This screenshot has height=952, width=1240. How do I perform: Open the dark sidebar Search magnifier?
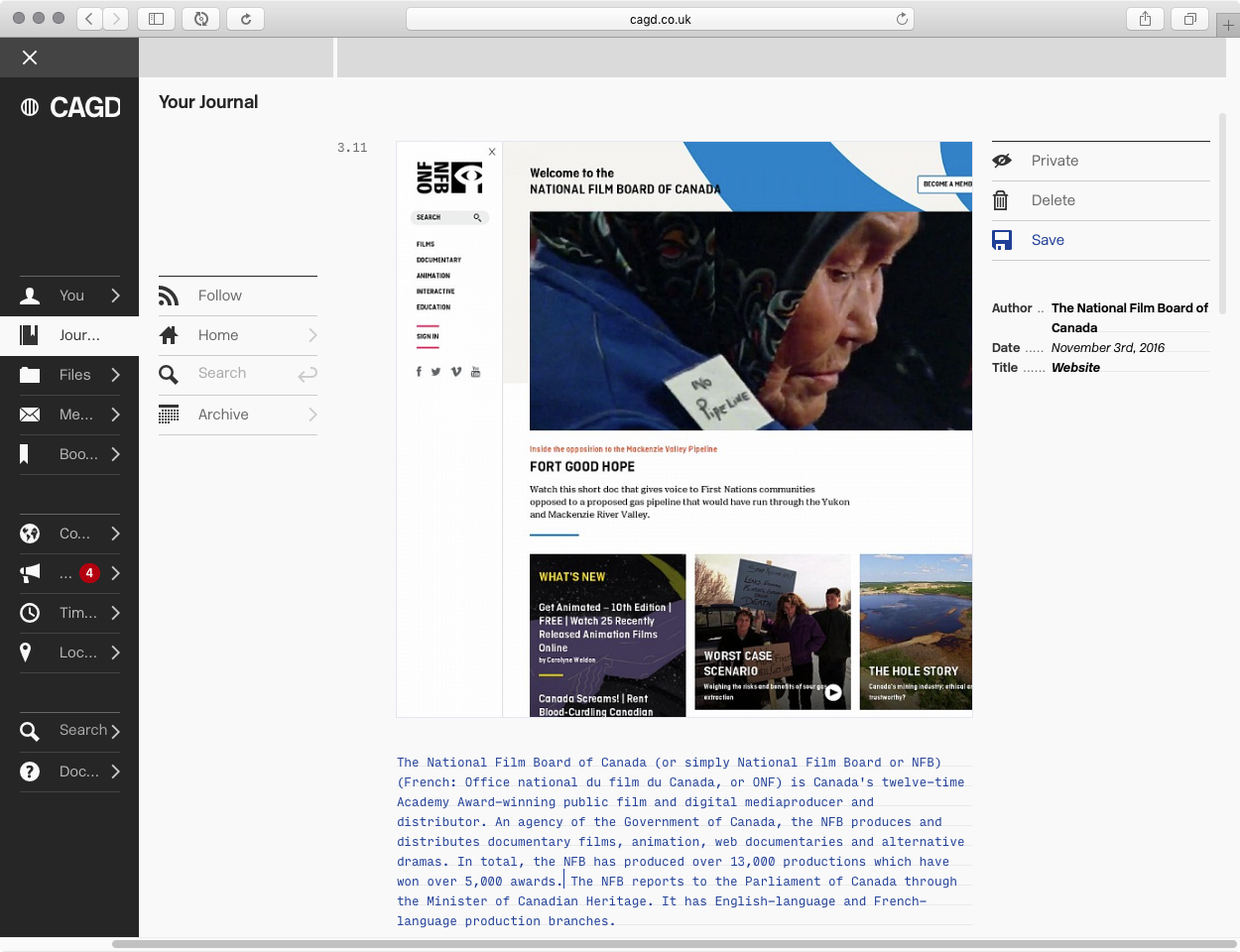point(30,732)
